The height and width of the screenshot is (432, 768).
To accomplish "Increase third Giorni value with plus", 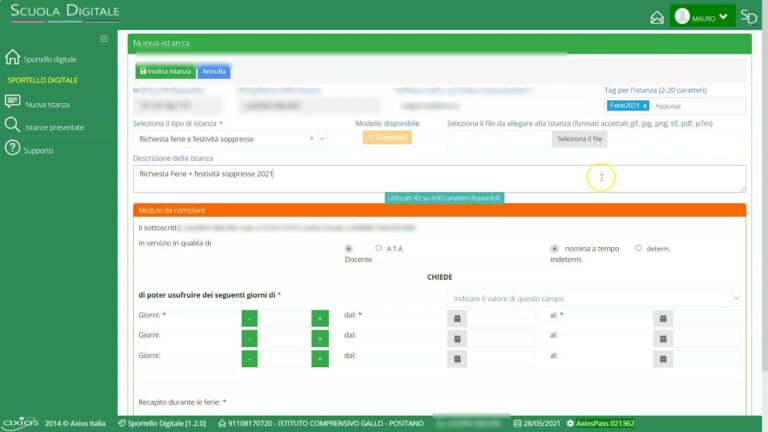I will pos(320,359).
